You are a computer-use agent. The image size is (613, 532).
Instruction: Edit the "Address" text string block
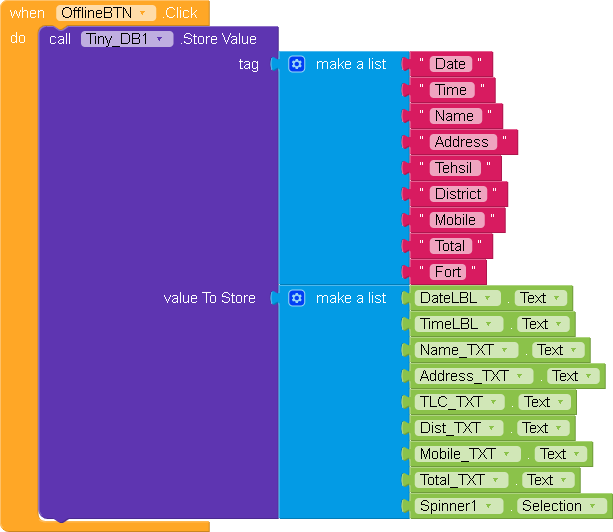[461, 142]
